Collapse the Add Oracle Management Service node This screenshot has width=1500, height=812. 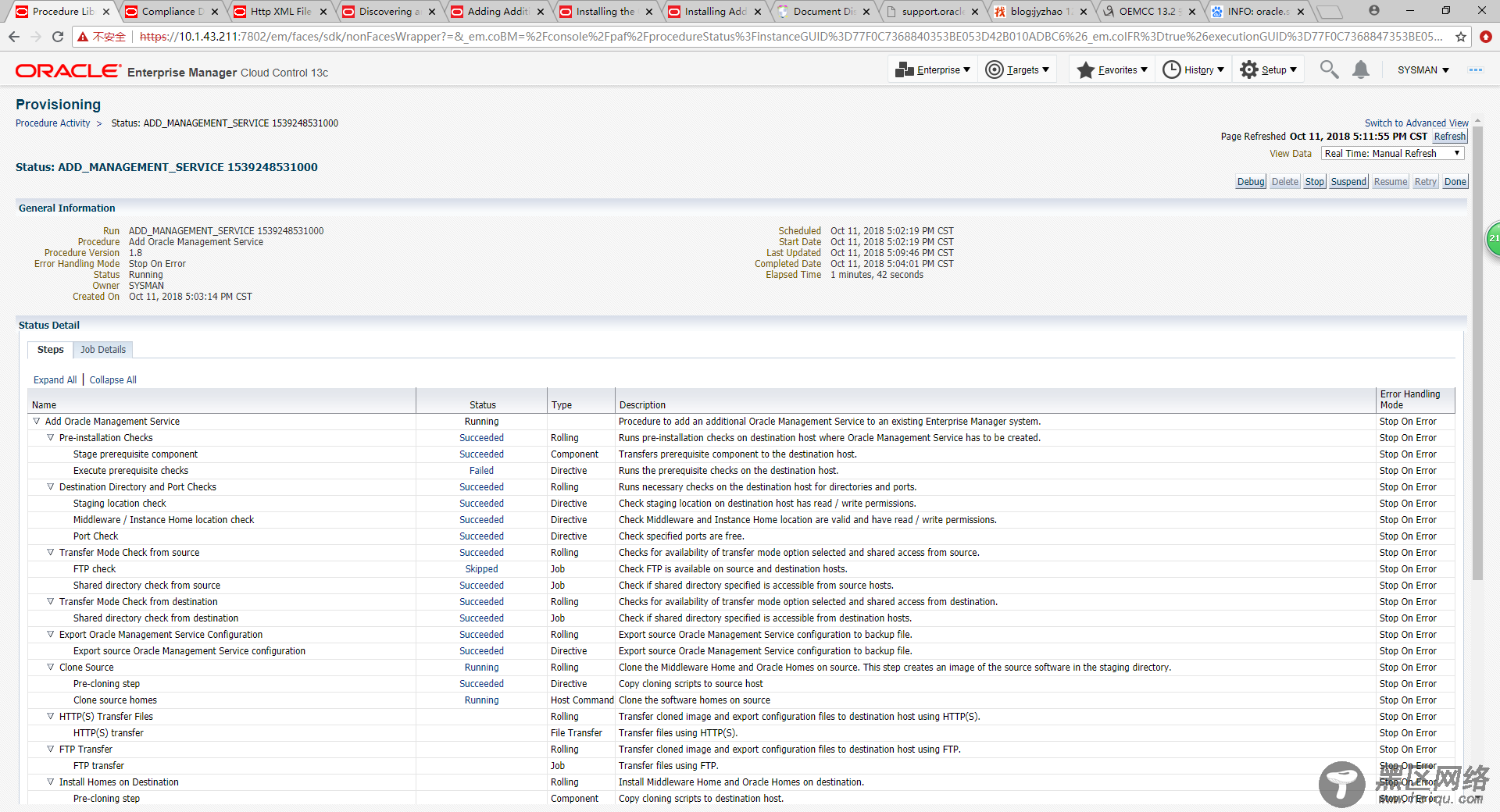[x=36, y=421]
